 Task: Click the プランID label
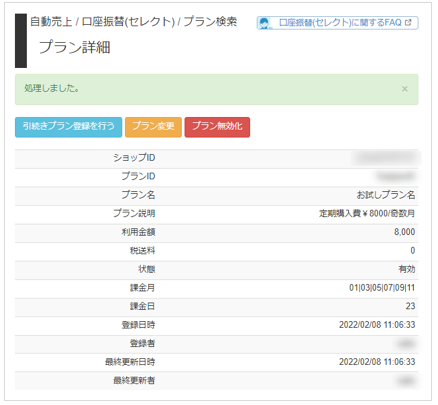138,176
